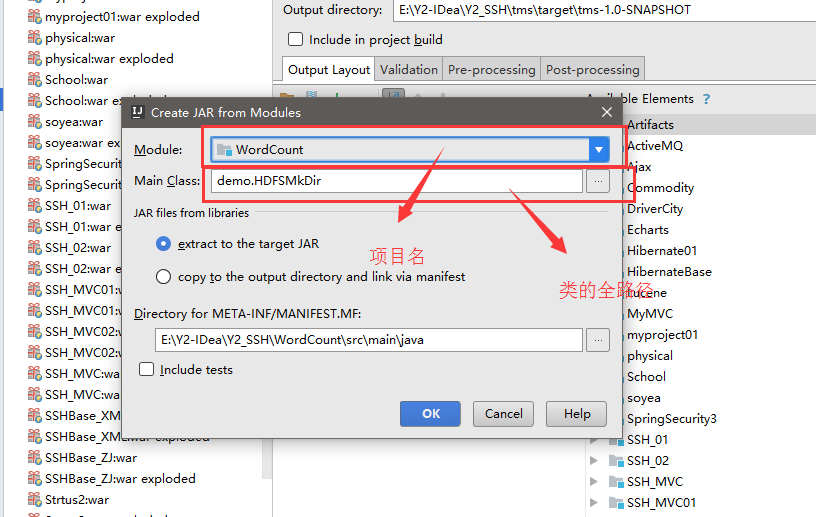
Task: Select School:war artifact in list
Action: [76, 80]
